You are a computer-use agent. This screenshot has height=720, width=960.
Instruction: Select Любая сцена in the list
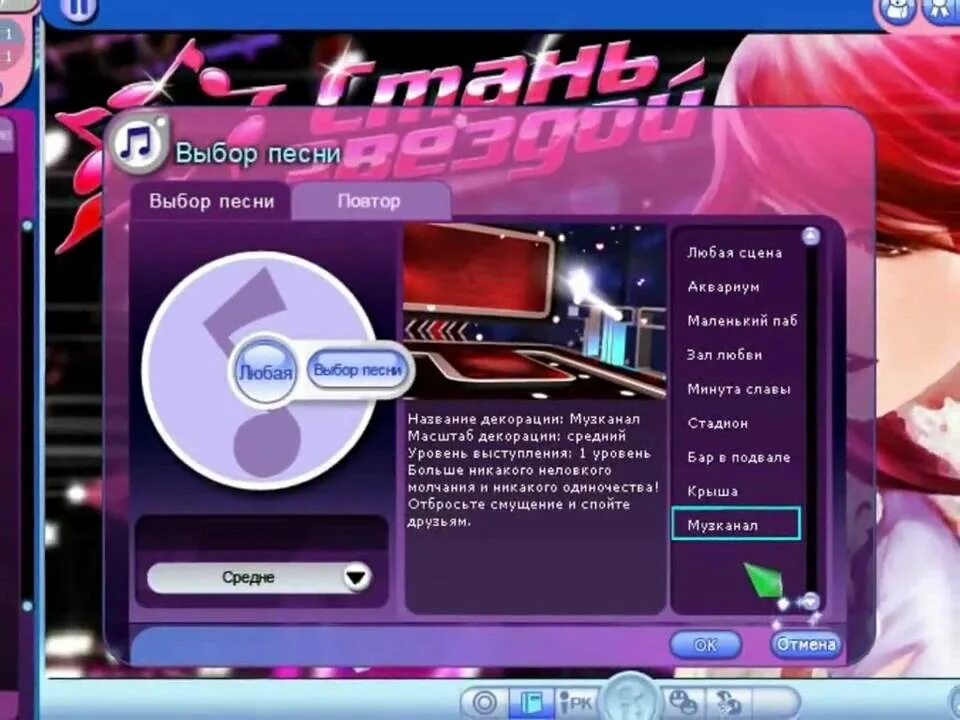735,253
